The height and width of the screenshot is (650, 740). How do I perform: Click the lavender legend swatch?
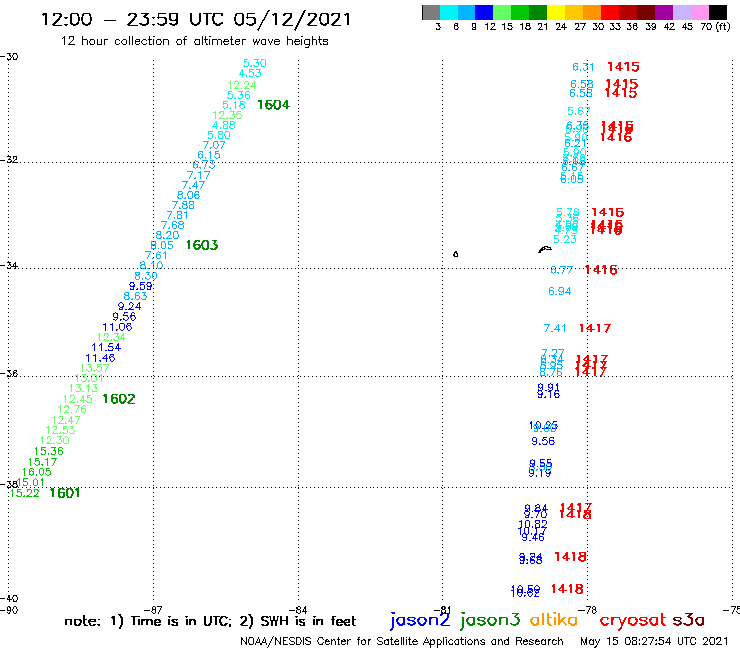pos(681,12)
